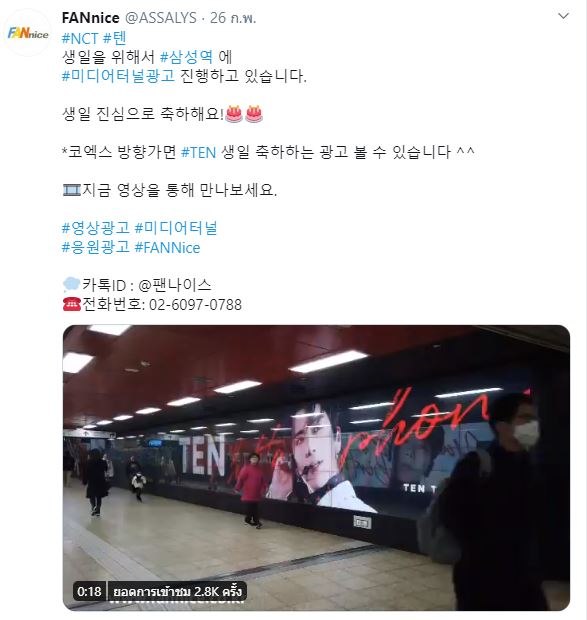Open the FANnice profile avatar

click(28, 33)
